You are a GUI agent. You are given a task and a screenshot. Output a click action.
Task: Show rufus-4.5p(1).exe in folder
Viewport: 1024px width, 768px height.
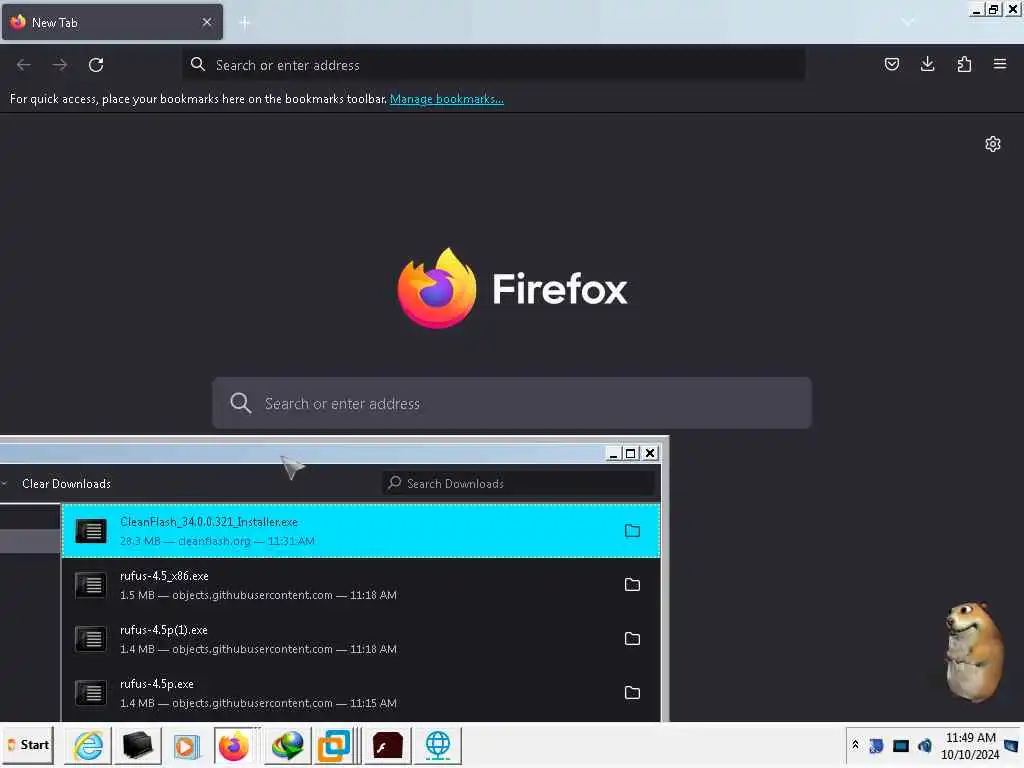click(632, 639)
